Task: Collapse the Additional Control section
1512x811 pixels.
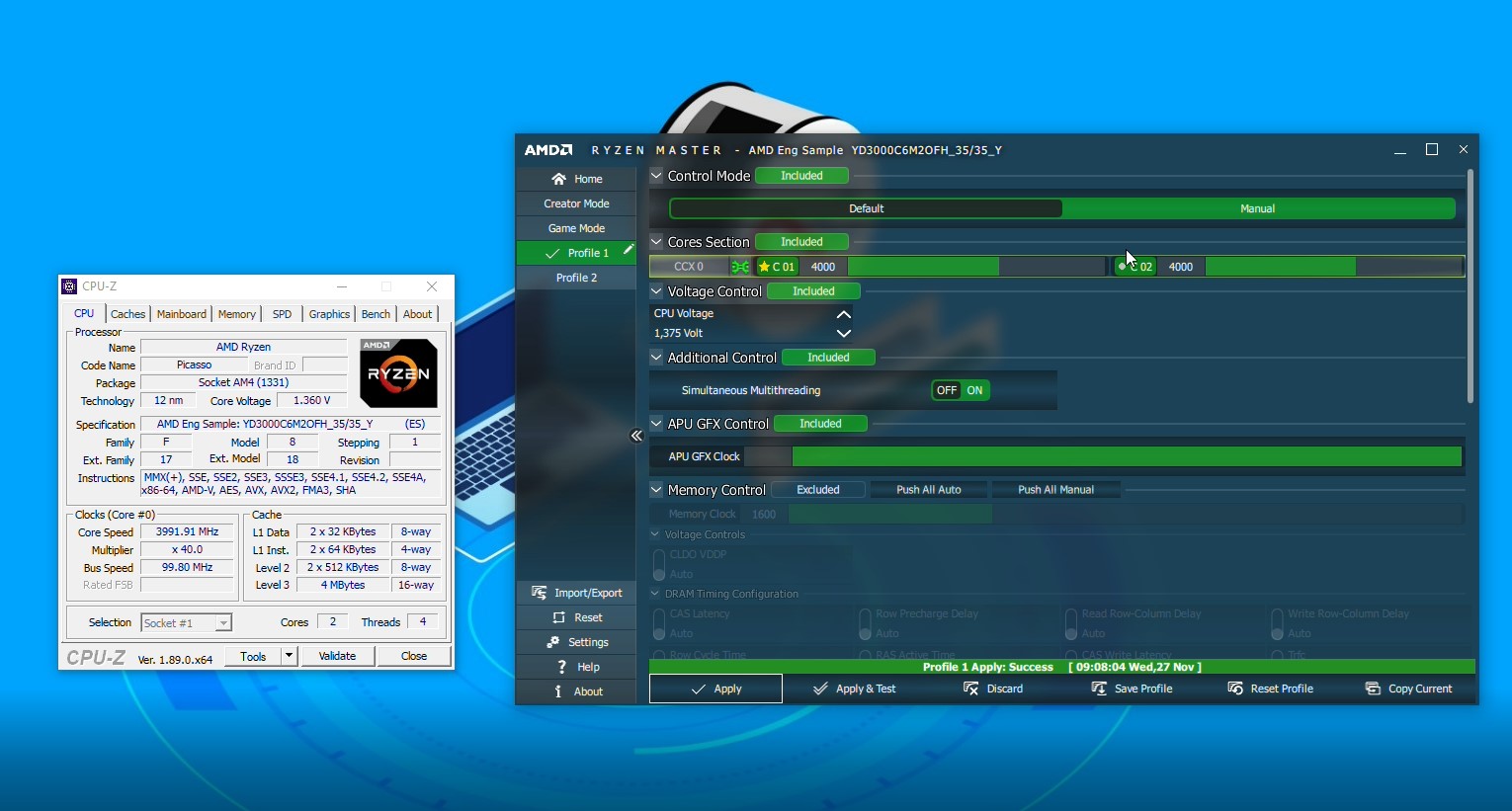Action: coord(656,357)
